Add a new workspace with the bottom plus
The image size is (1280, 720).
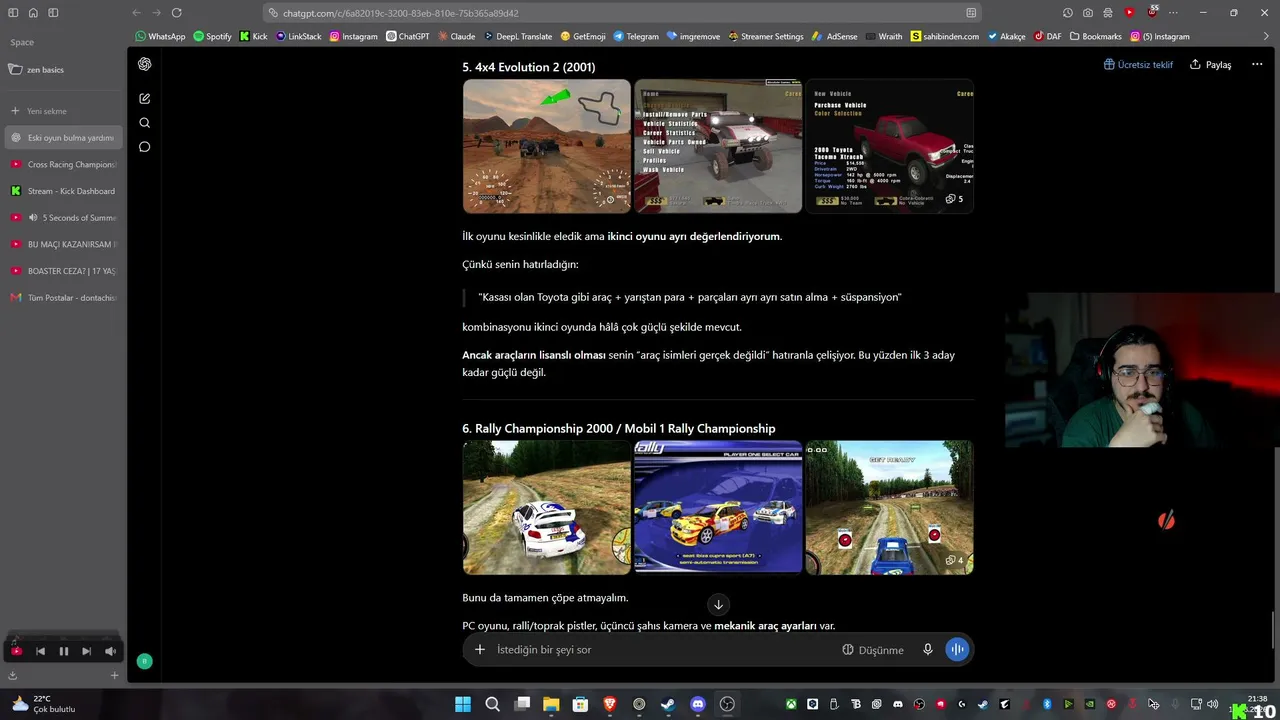[x=114, y=676]
